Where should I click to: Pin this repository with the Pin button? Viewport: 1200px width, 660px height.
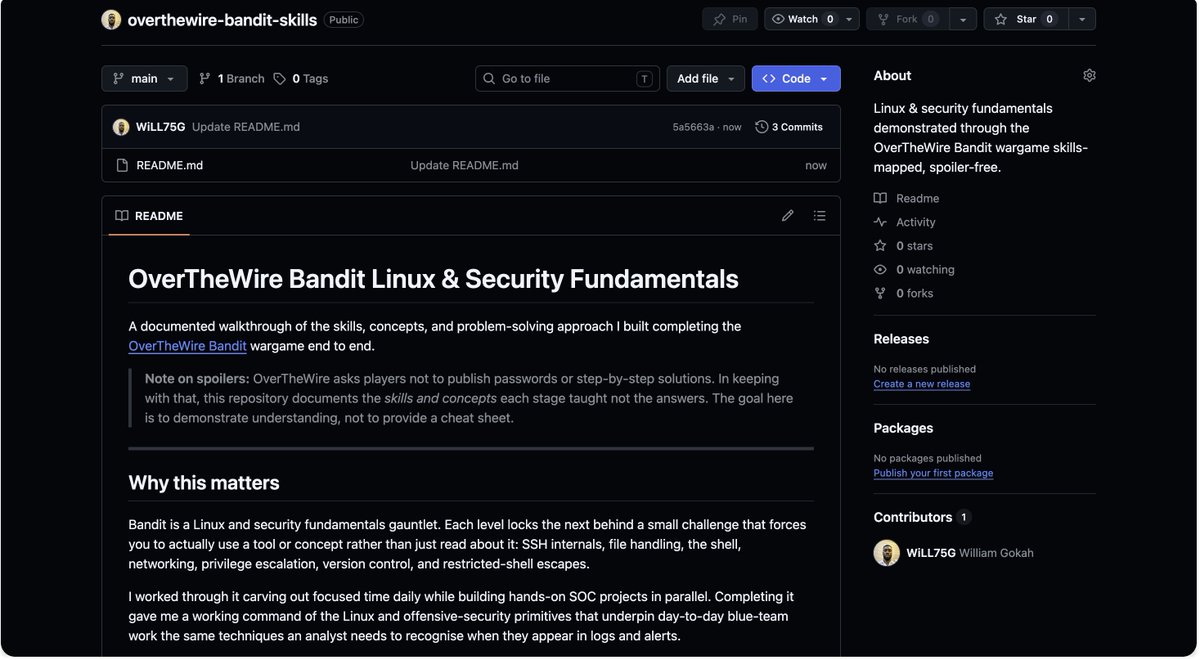click(730, 19)
